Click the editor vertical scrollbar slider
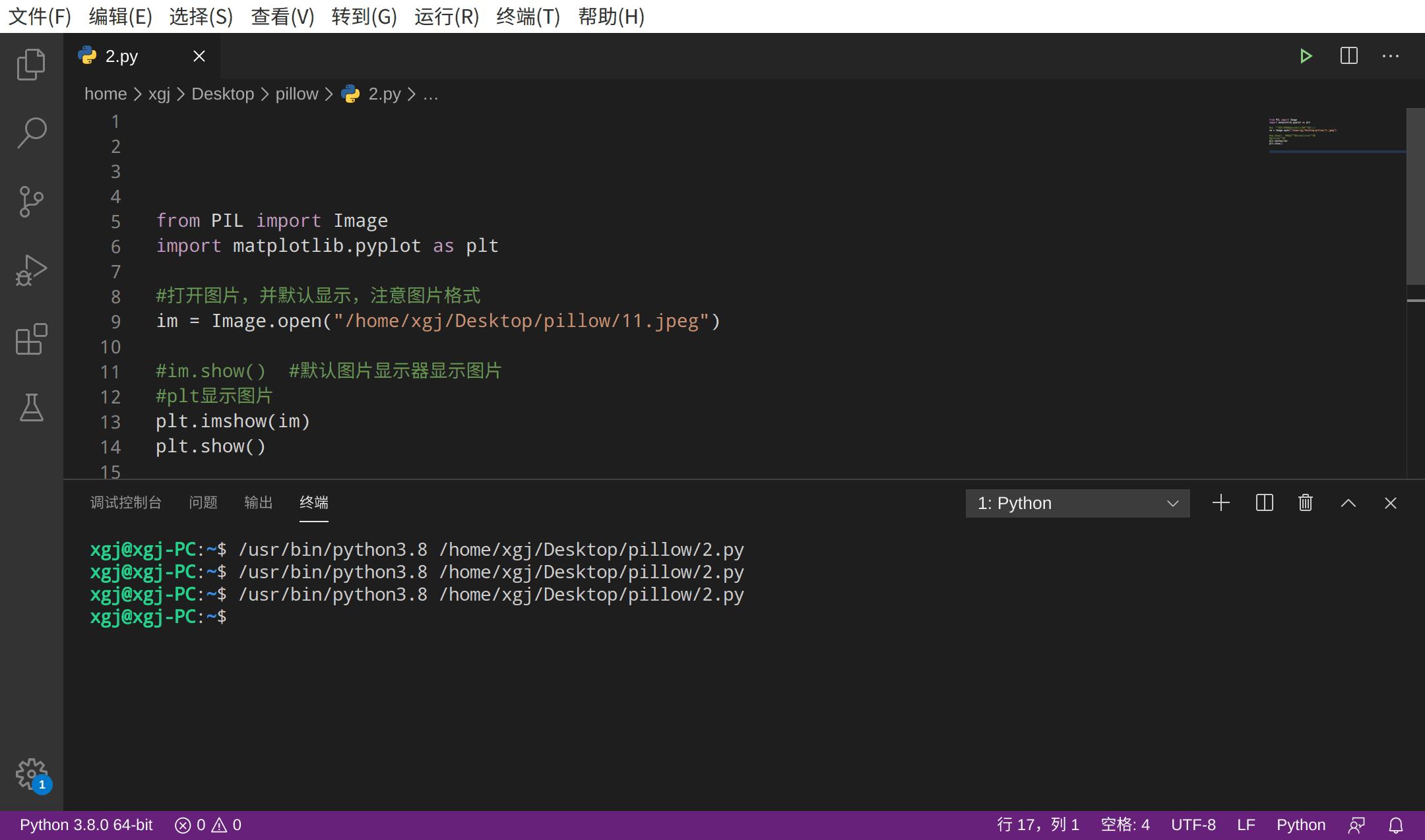This screenshot has width=1425, height=840. pos(1415,196)
